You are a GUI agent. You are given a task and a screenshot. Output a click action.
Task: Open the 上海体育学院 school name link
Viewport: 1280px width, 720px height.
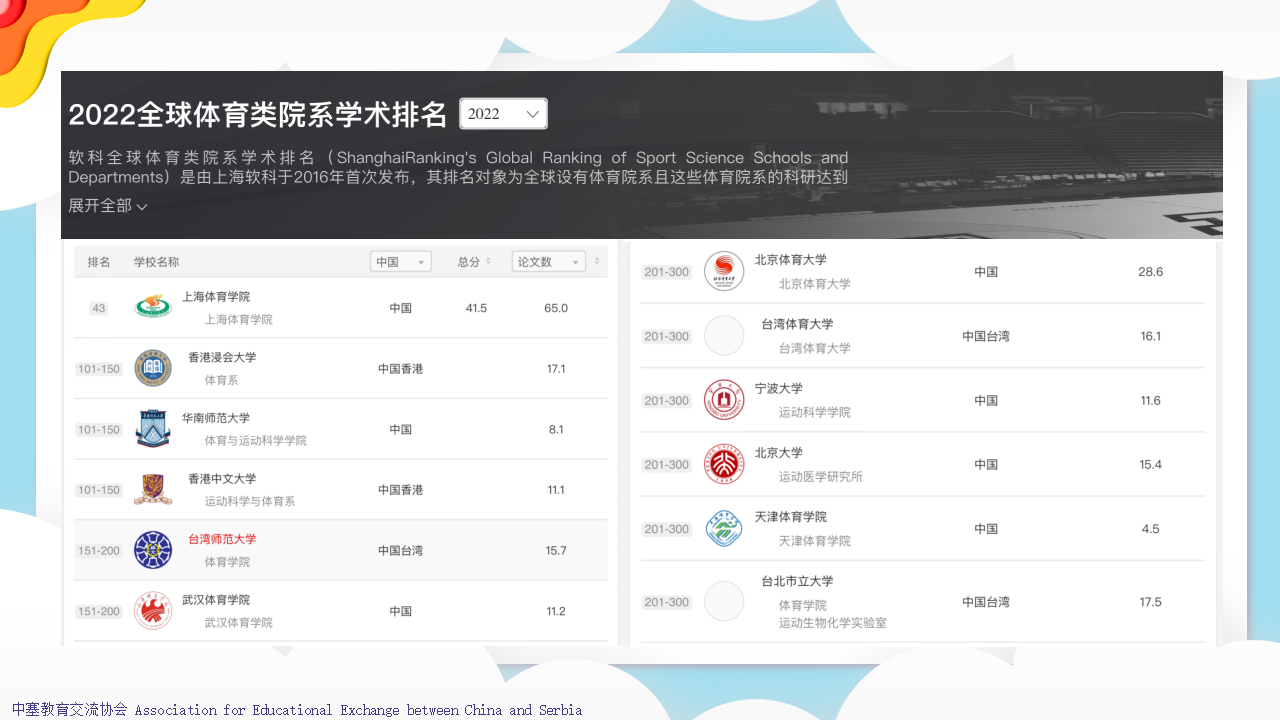(216, 297)
